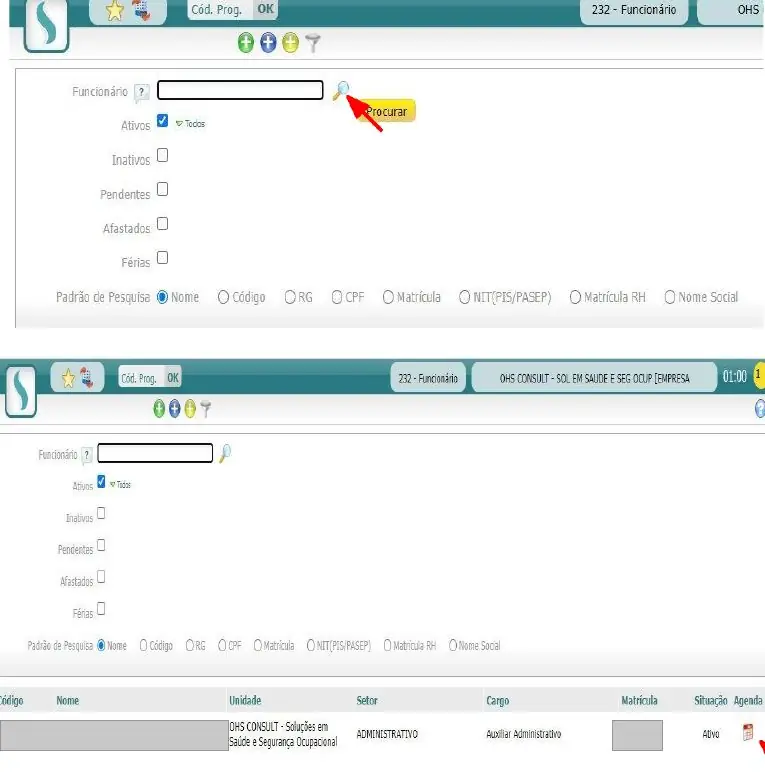This screenshot has height=780, width=765.
Task: Click the Funcionário text field near the Procurar tooltip
Action: [240, 90]
